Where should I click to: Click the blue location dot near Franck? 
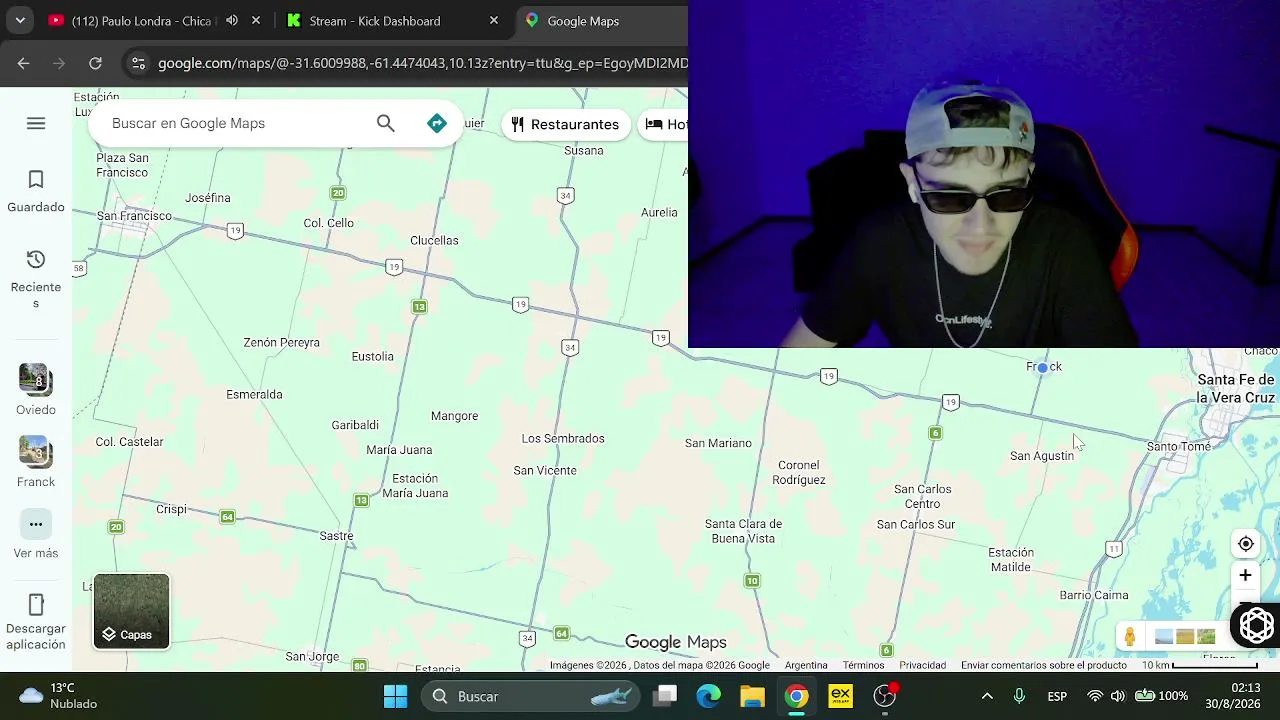[x=1043, y=367]
